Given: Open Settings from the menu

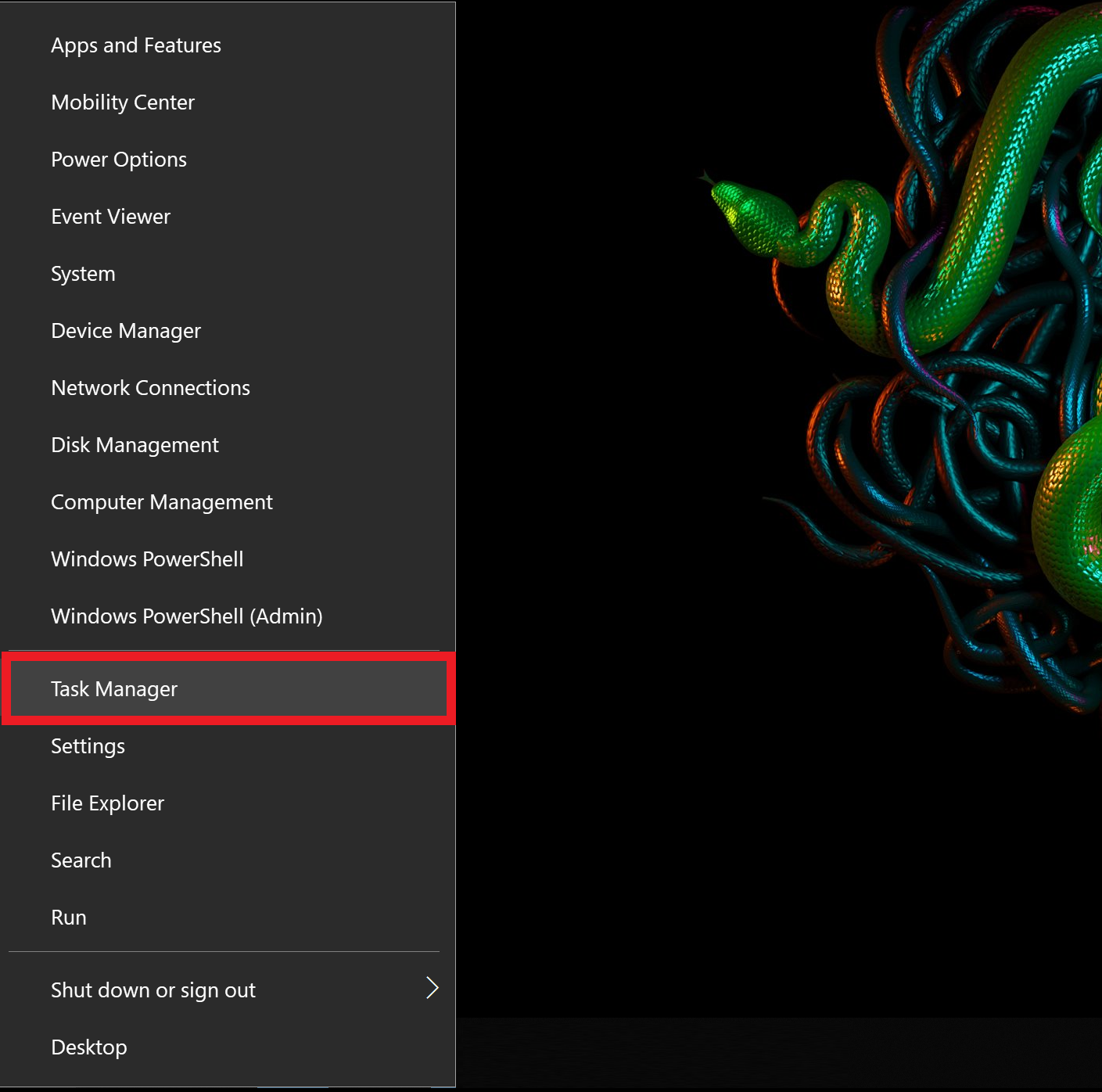Looking at the screenshot, I should click(x=88, y=745).
